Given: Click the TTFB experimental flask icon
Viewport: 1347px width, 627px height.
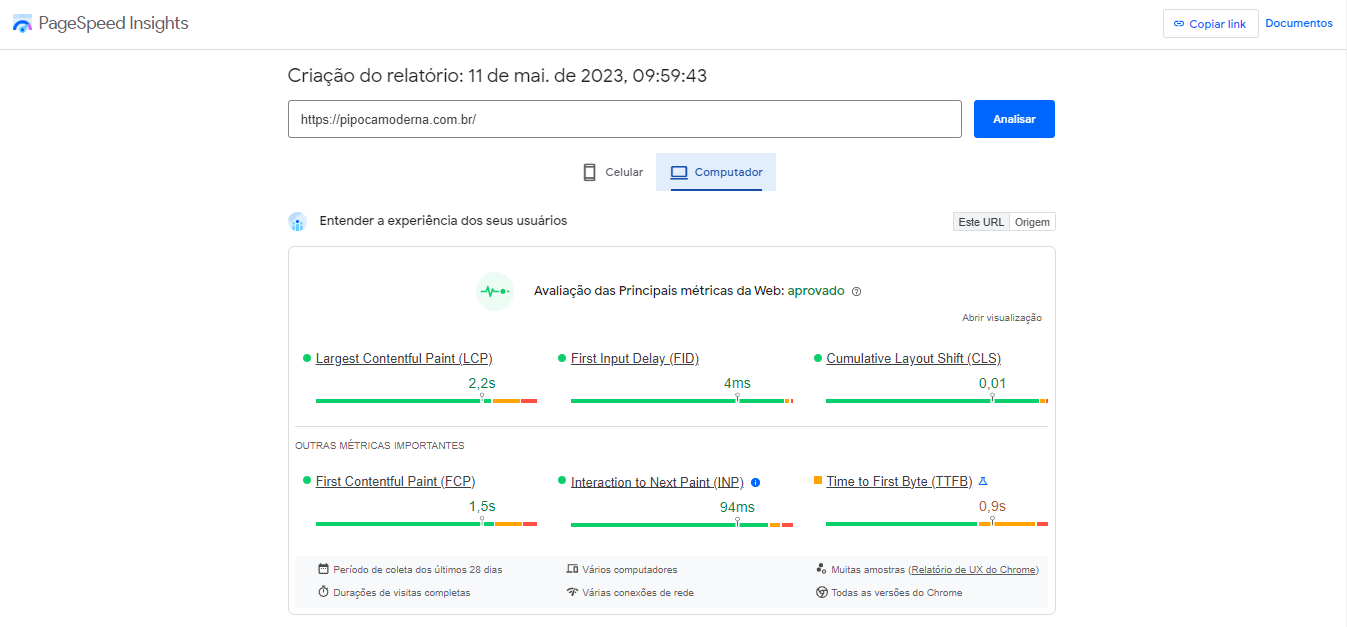Looking at the screenshot, I should [983, 481].
